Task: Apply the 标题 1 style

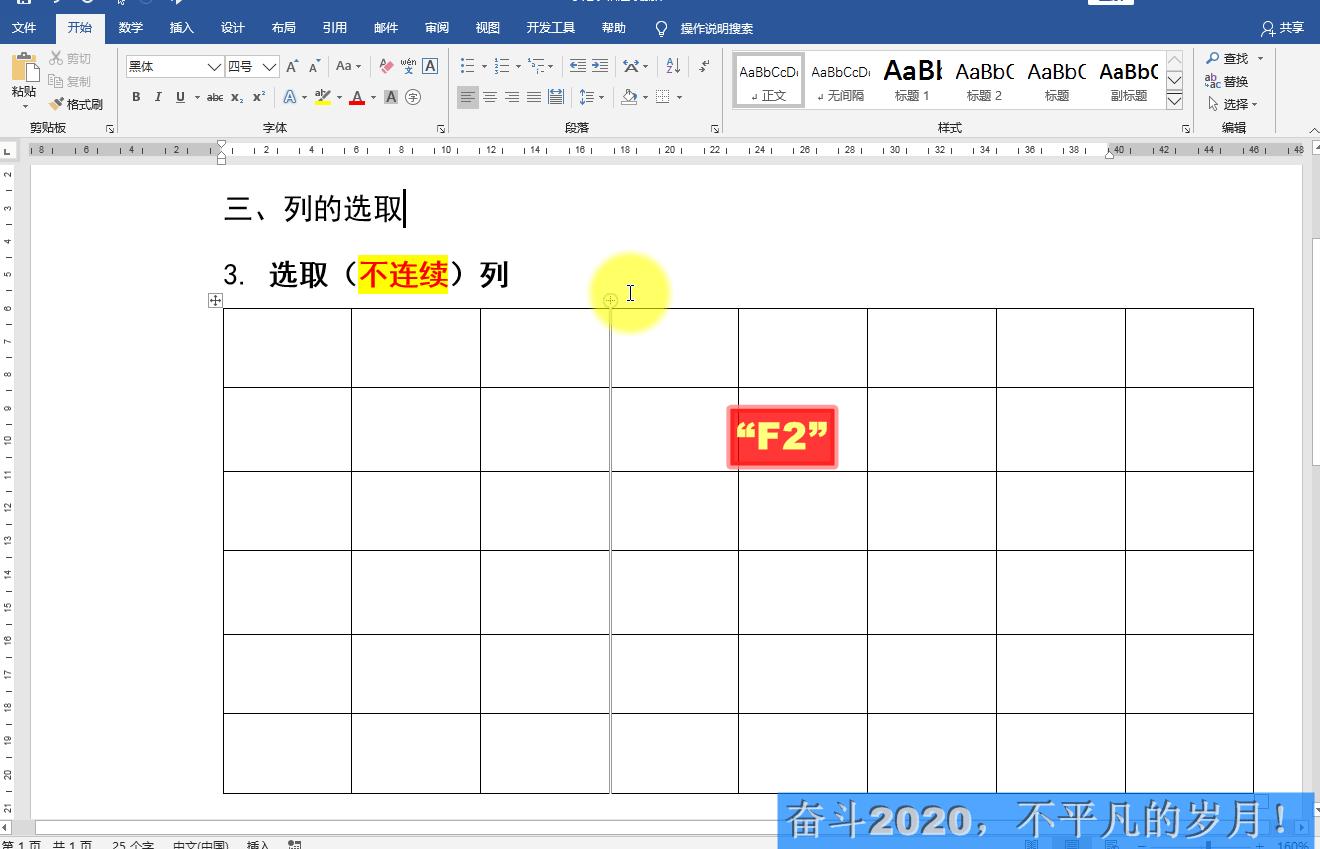Action: pyautogui.click(x=912, y=80)
